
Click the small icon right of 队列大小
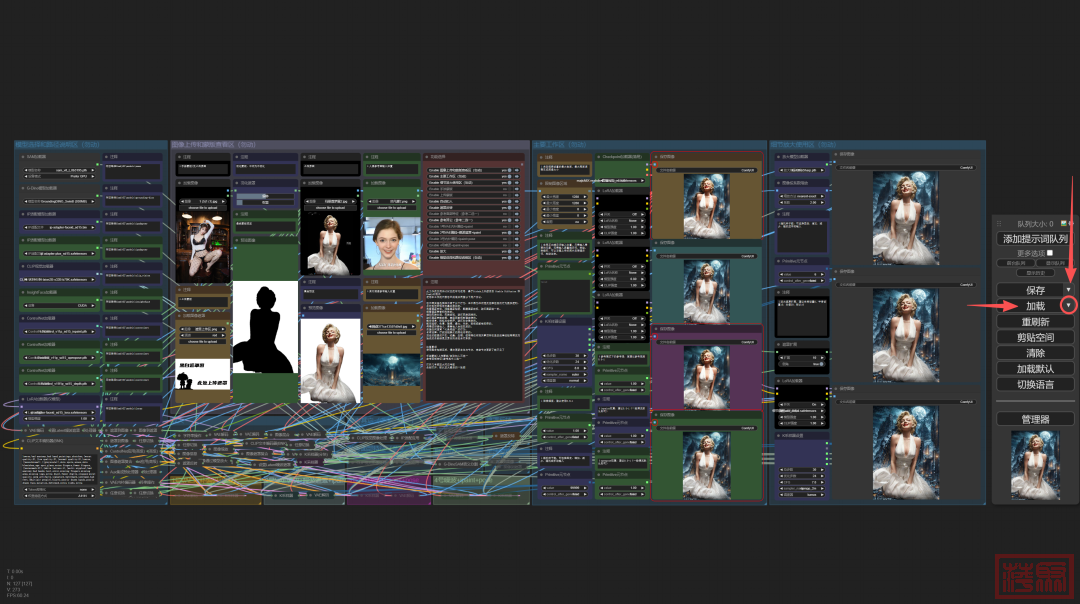coord(1064,224)
